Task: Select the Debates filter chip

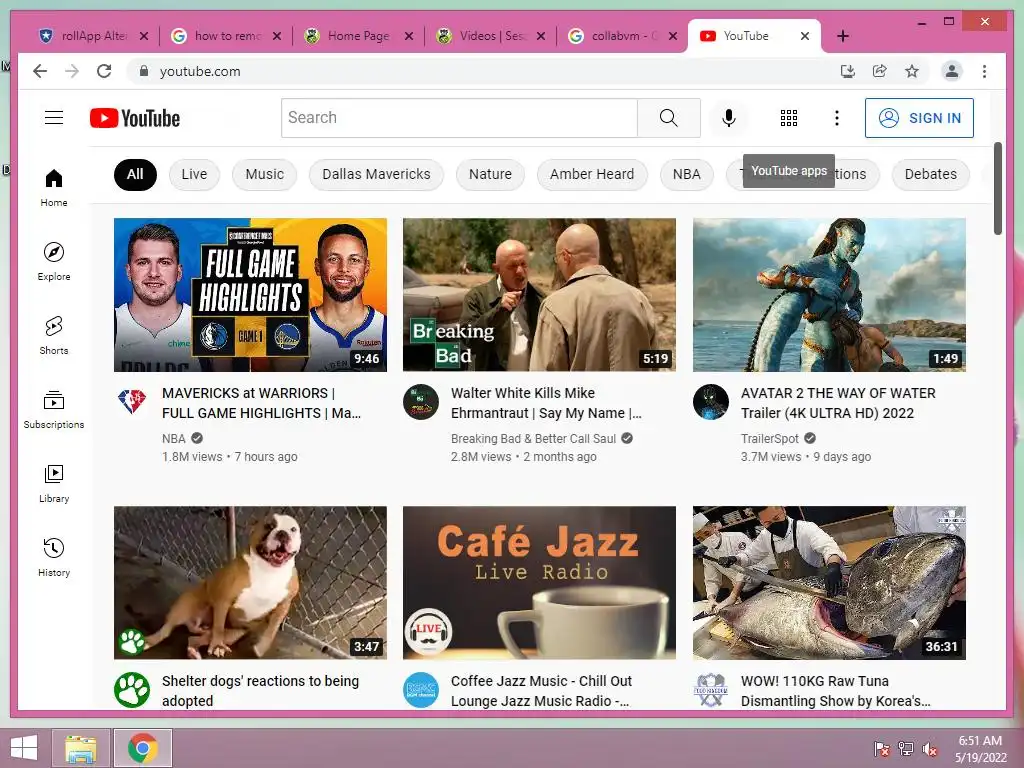Action: [x=931, y=174]
